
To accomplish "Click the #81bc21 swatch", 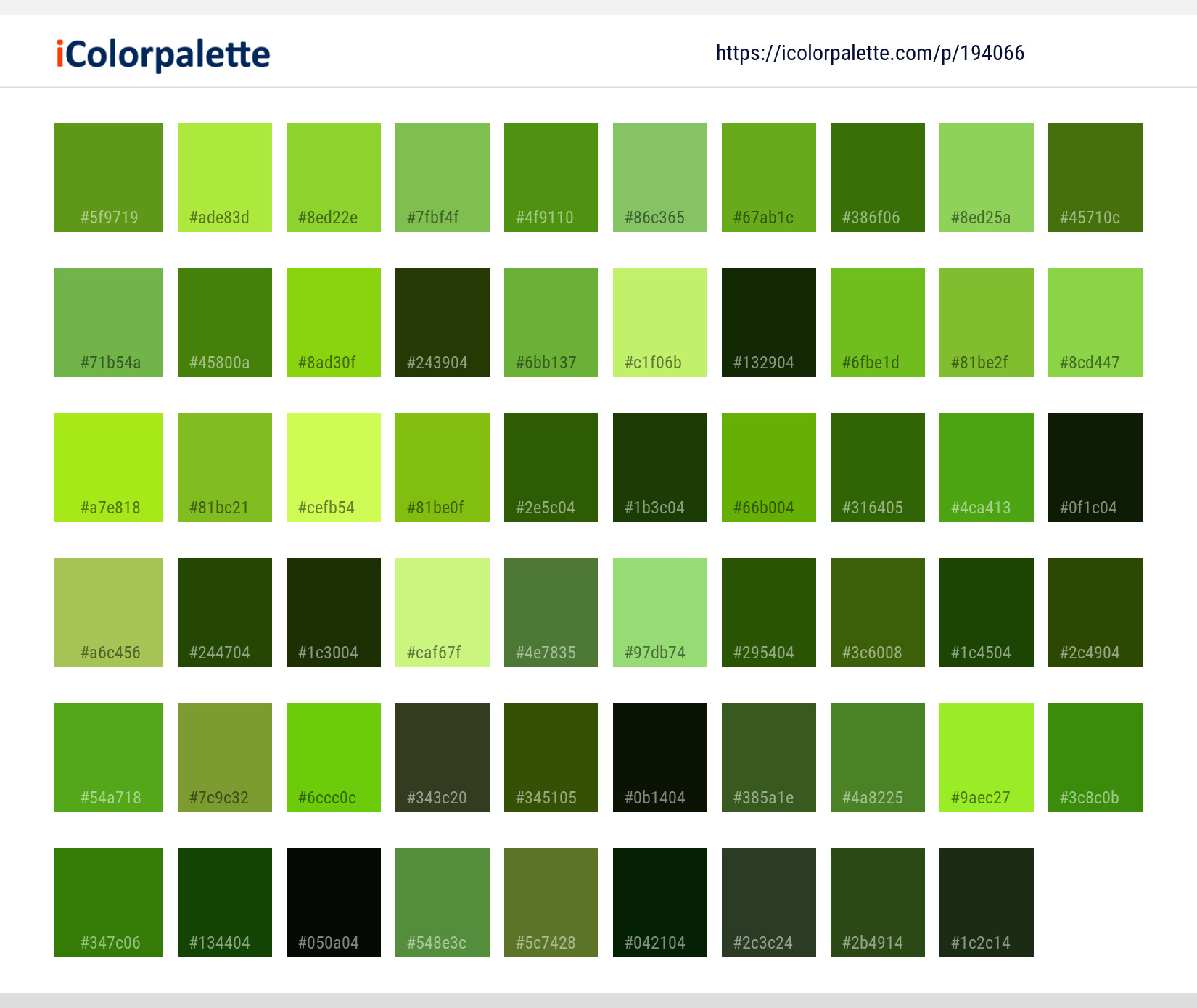I will [225, 468].
